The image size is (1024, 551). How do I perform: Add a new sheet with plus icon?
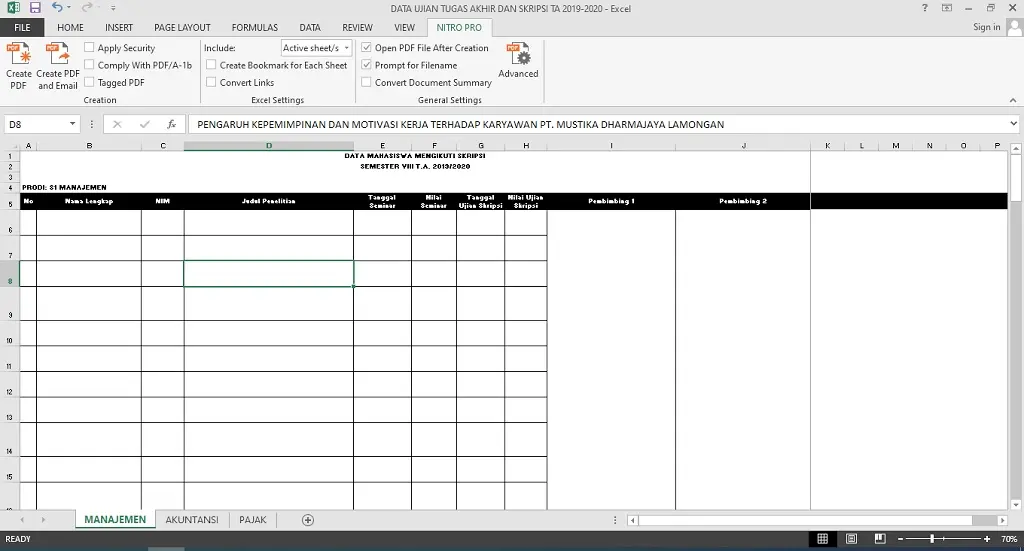tap(308, 520)
